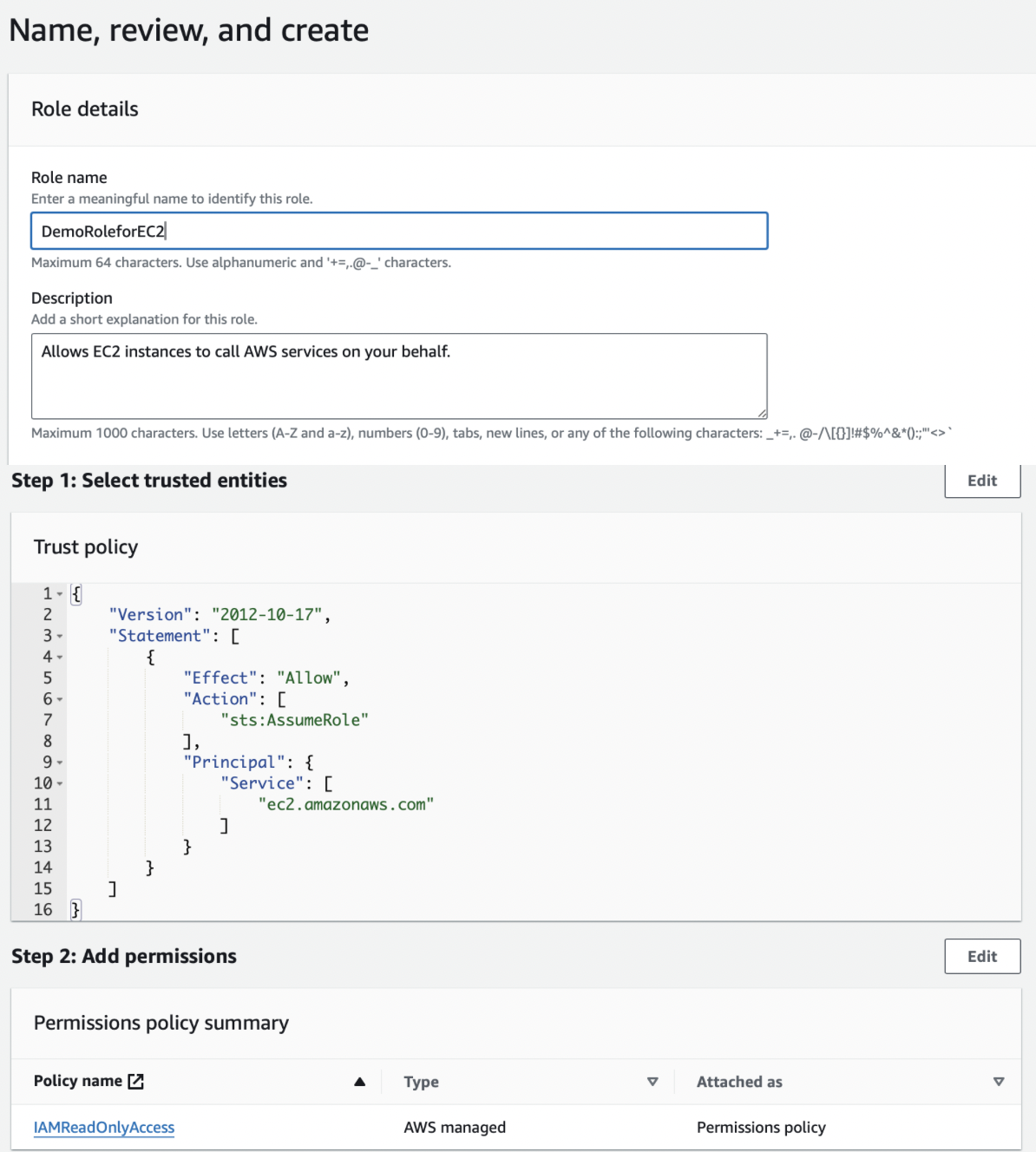Open the IAMReadOnlyAccess policy link
Screen dimensions: 1036x1152
pos(104,1127)
